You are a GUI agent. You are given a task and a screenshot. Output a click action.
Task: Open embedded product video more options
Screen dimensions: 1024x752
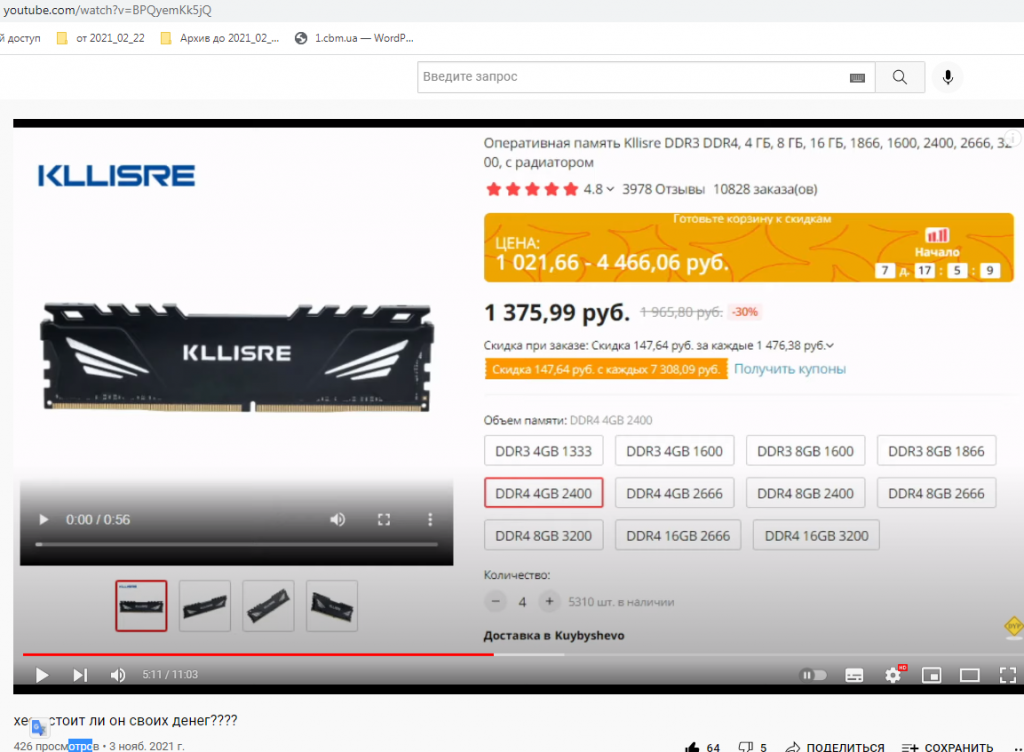pos(430,520)
